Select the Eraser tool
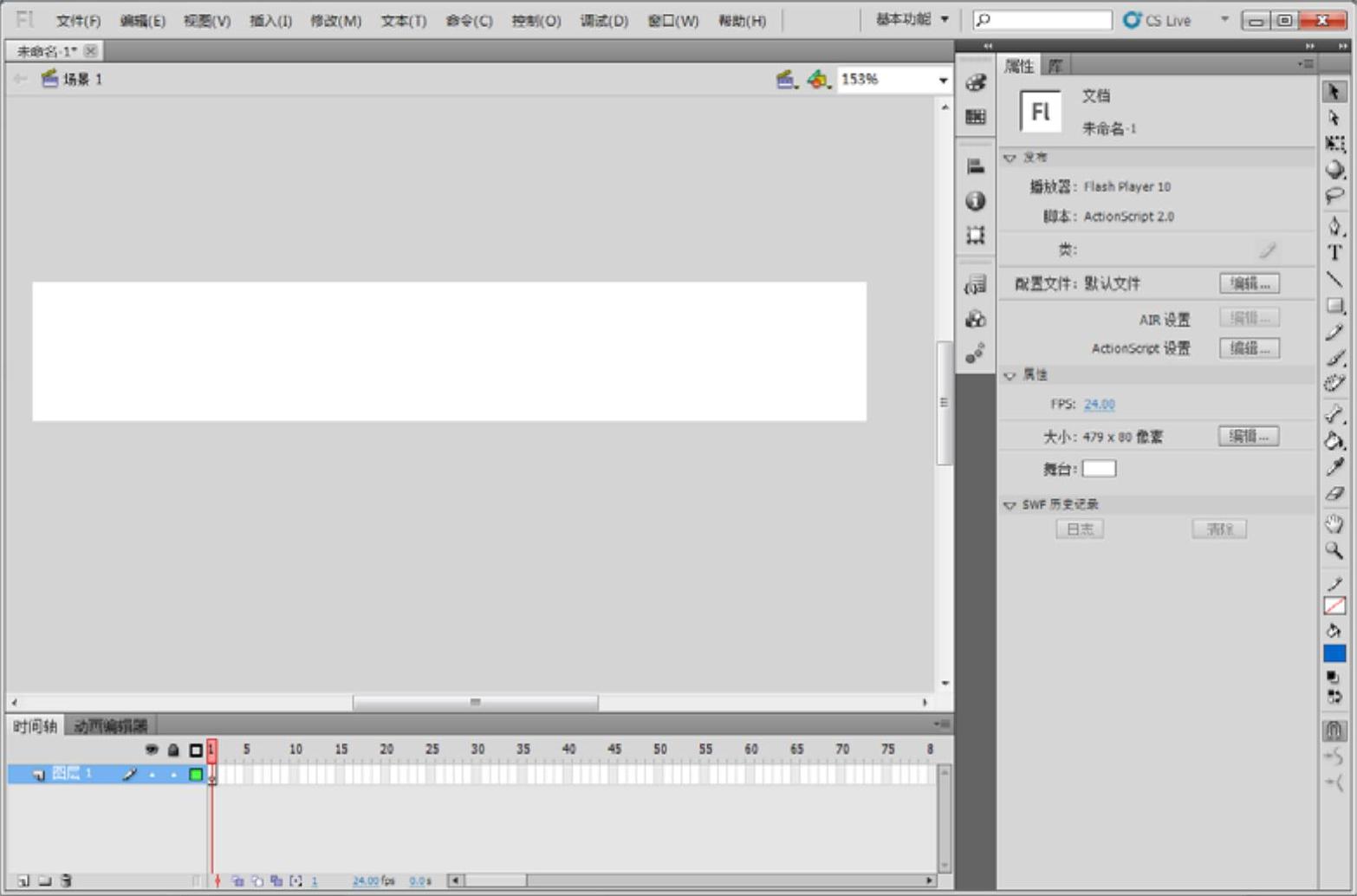The height and width of the screenshot is (896, 1357). (x=1334, y=494)
